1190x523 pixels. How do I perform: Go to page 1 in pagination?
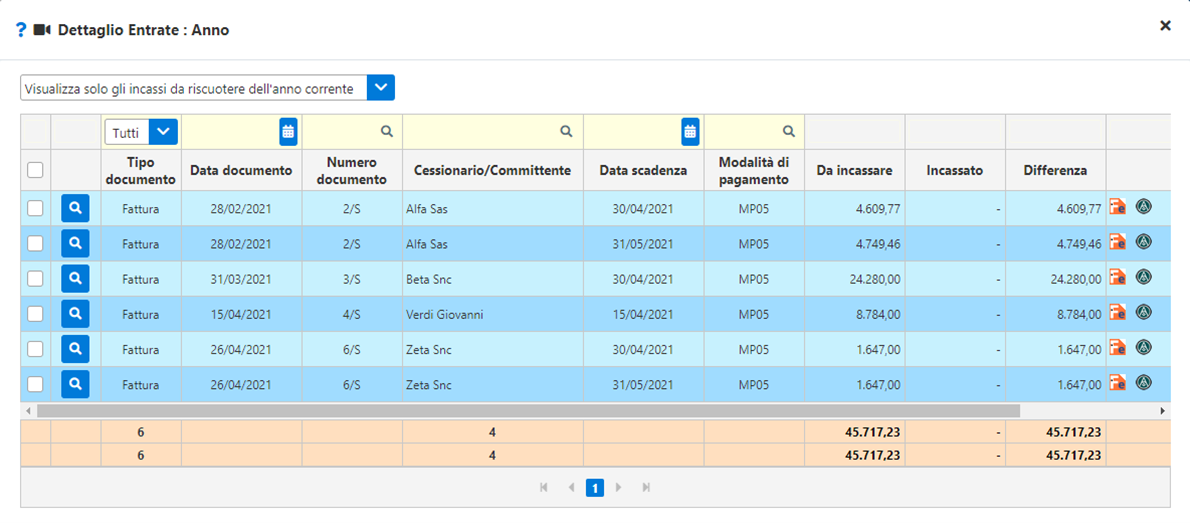pos(594,488)
